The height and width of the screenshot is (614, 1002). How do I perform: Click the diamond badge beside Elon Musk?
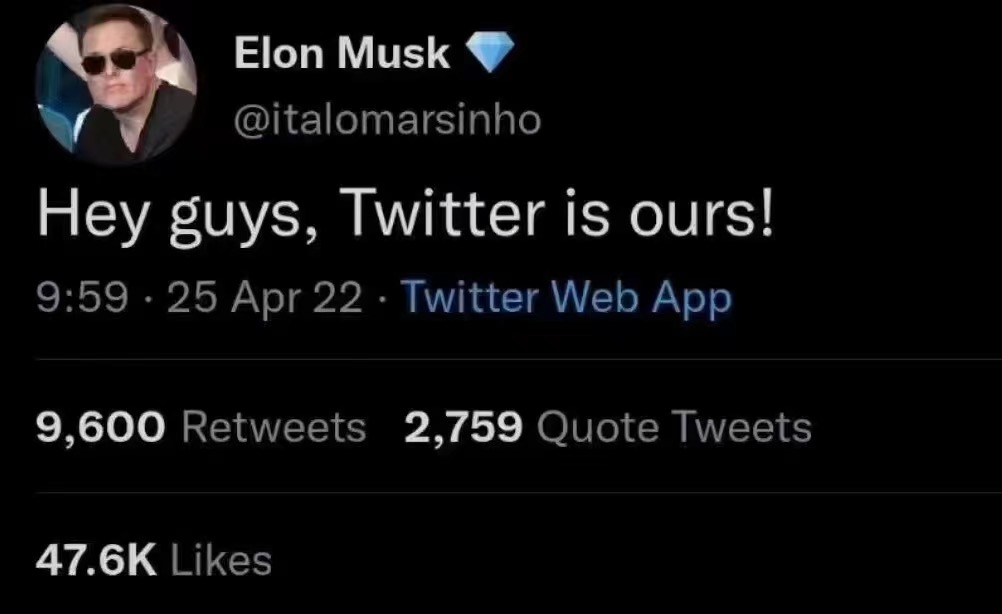[x=491, y=55]
